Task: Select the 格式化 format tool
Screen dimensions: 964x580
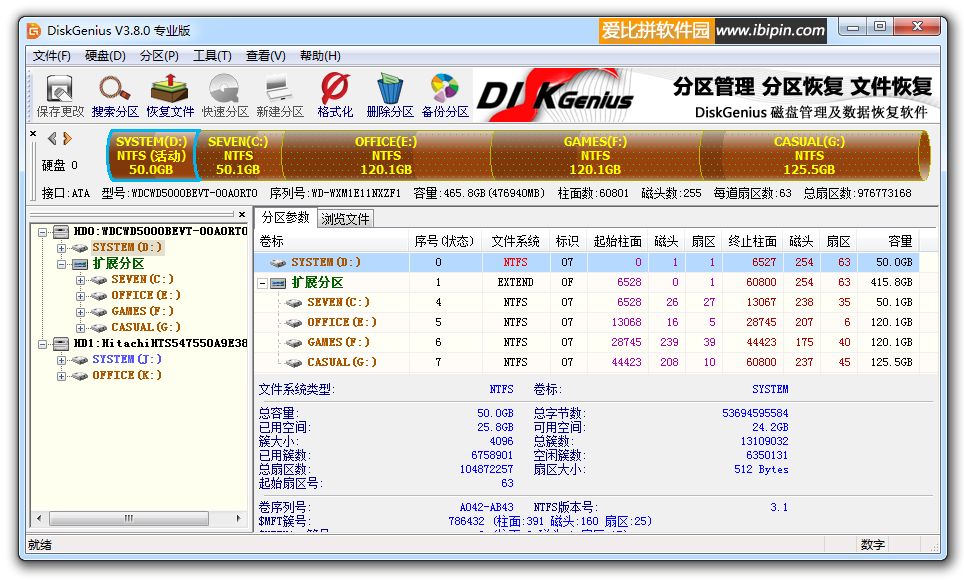Action: click(335, 96)
